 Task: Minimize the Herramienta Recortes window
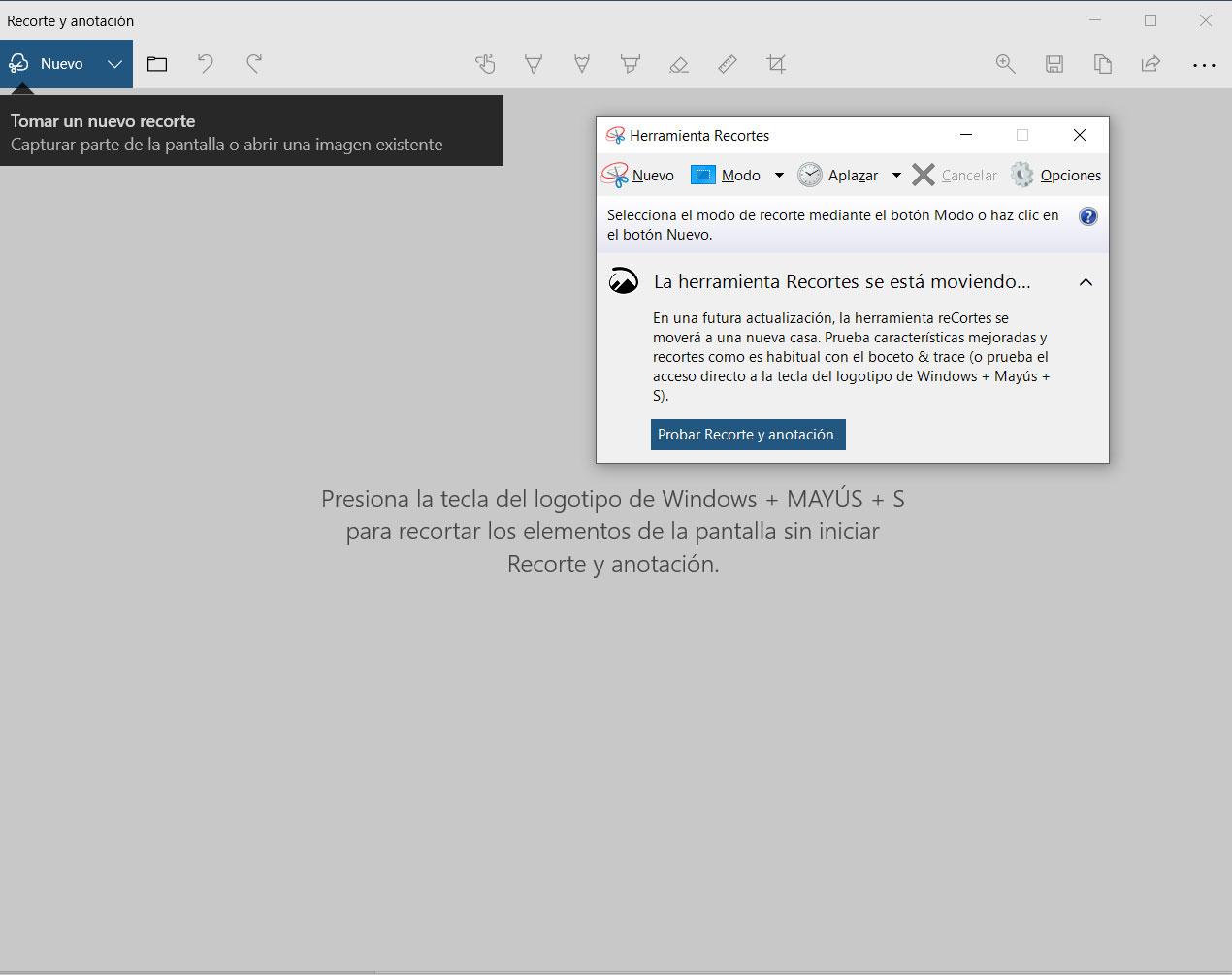click(x=966, y=135)
